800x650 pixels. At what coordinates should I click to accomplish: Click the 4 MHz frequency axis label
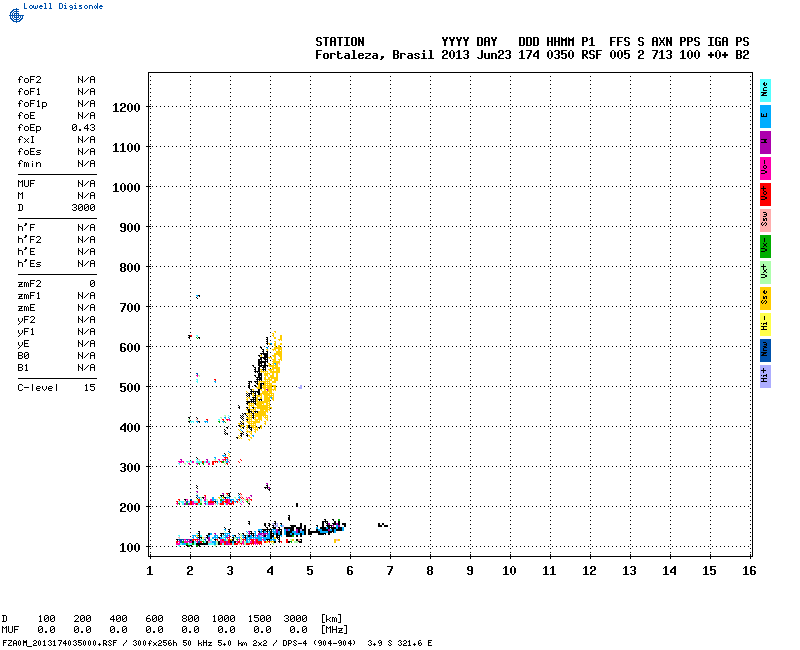(x=270, y=571)
